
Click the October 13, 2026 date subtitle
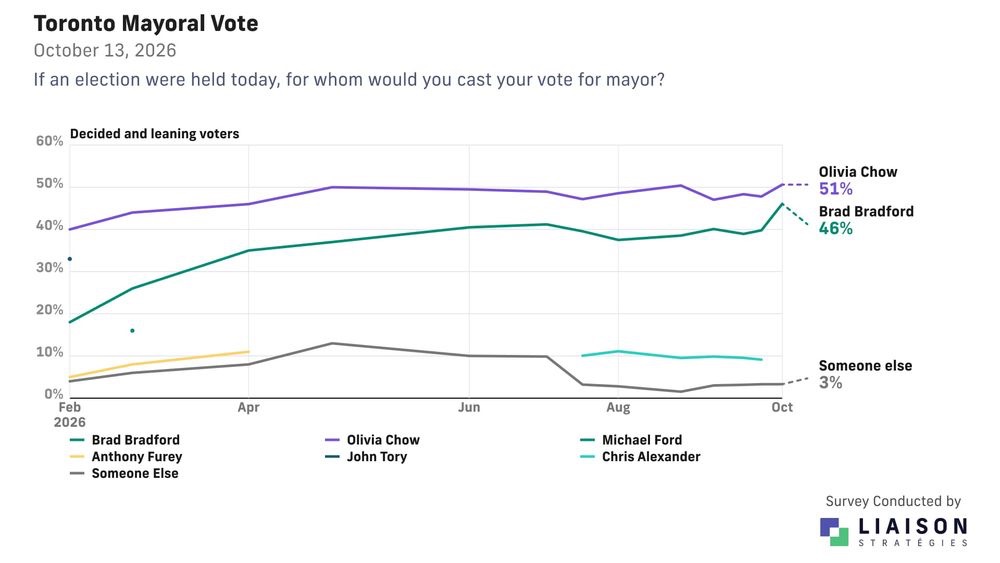point(105,50)
